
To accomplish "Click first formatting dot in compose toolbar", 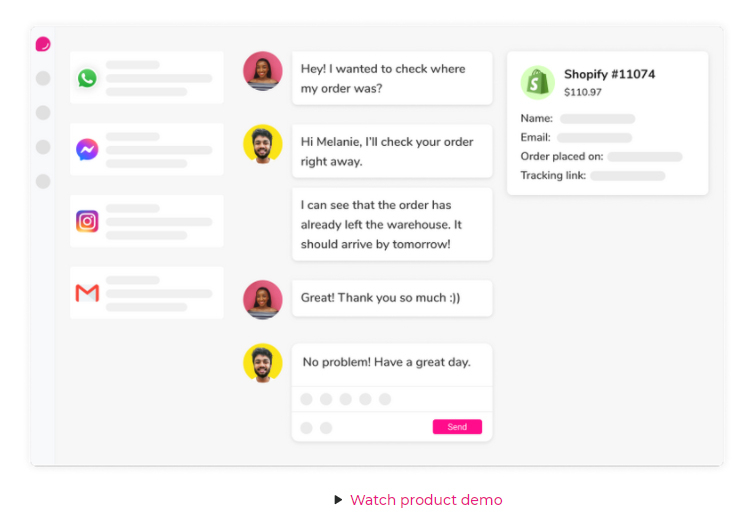I will 306,399.
